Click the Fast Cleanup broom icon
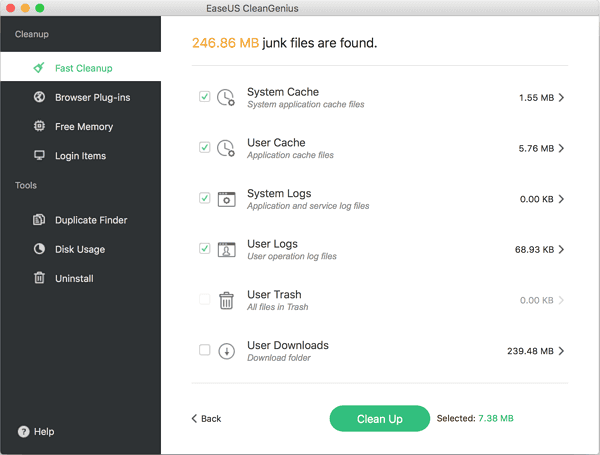The image size is (600, 455). pos(39,68)
